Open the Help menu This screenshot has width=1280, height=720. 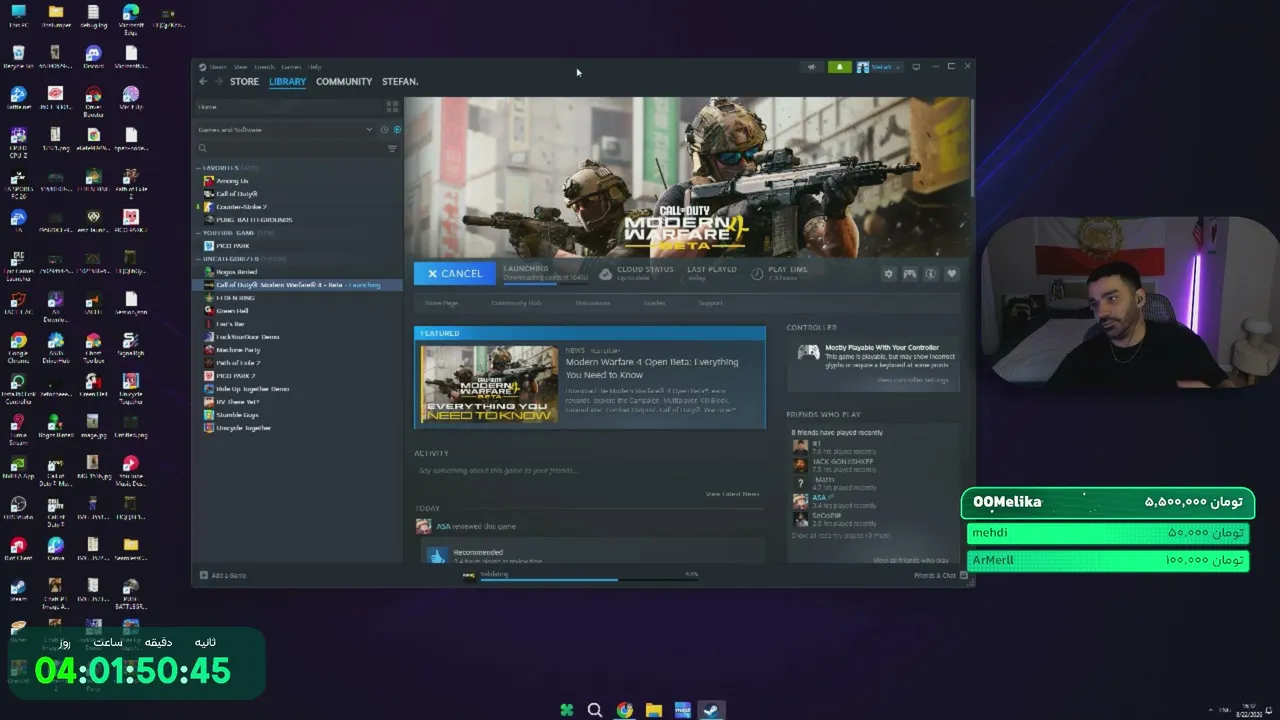point(314,67)
